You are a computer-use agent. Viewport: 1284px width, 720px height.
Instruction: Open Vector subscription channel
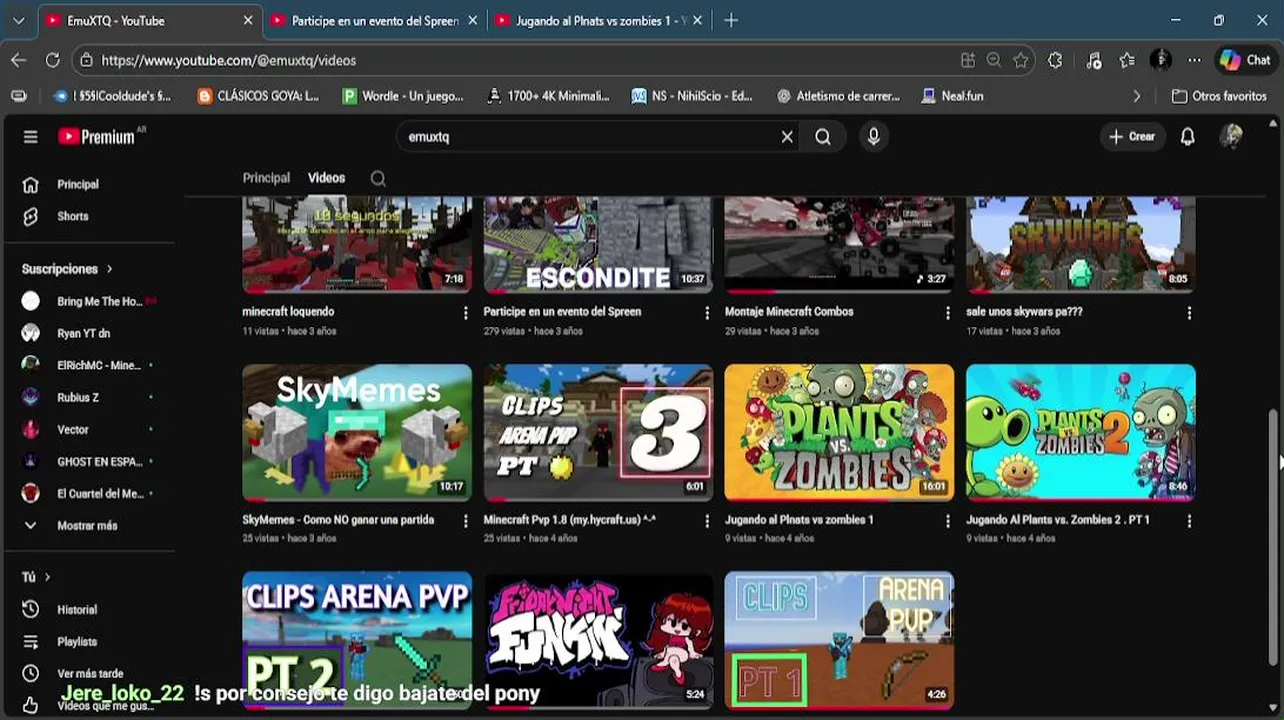click(88, 429)
